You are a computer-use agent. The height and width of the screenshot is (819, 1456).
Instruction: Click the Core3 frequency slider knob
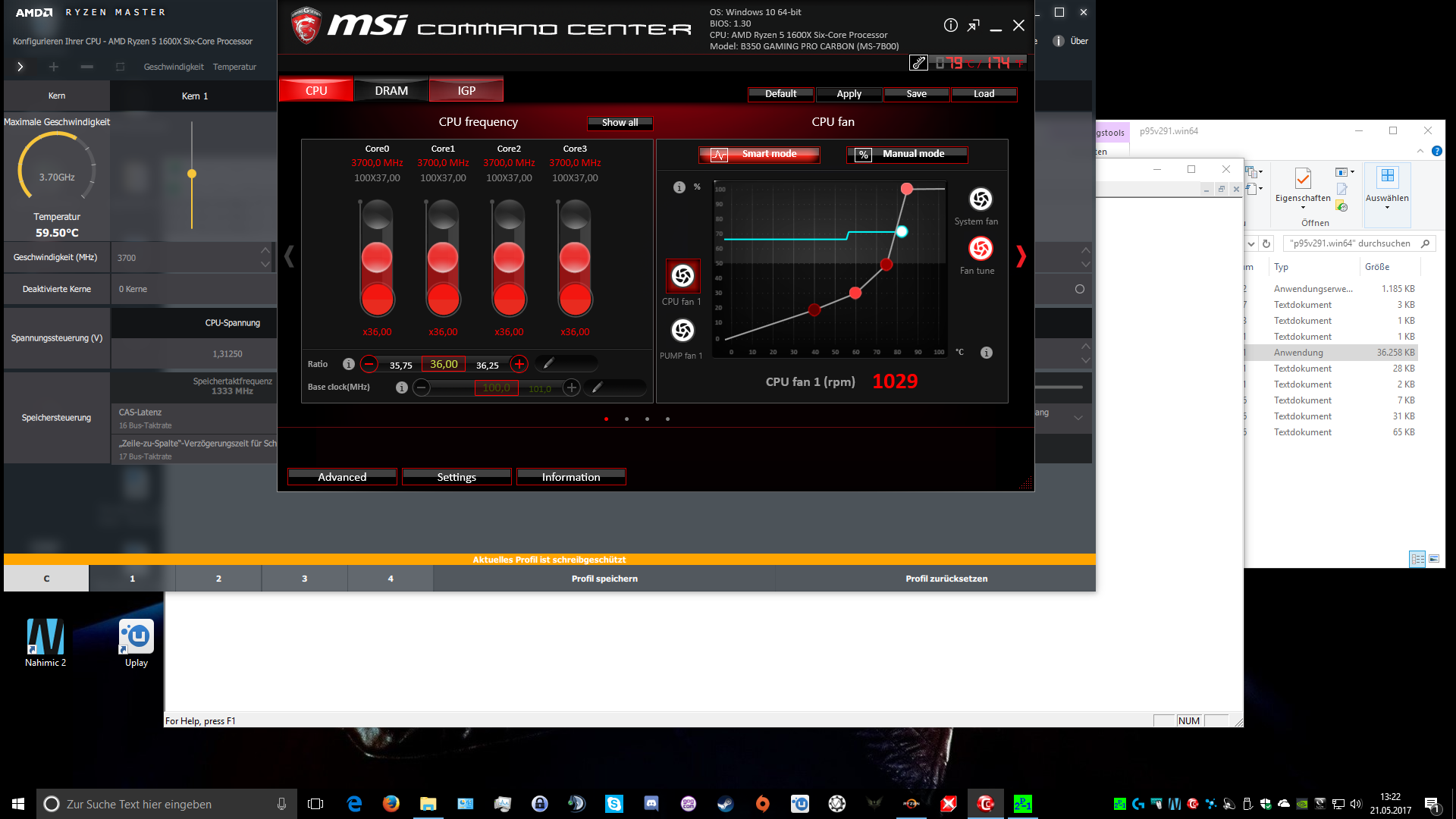[575, 258]
